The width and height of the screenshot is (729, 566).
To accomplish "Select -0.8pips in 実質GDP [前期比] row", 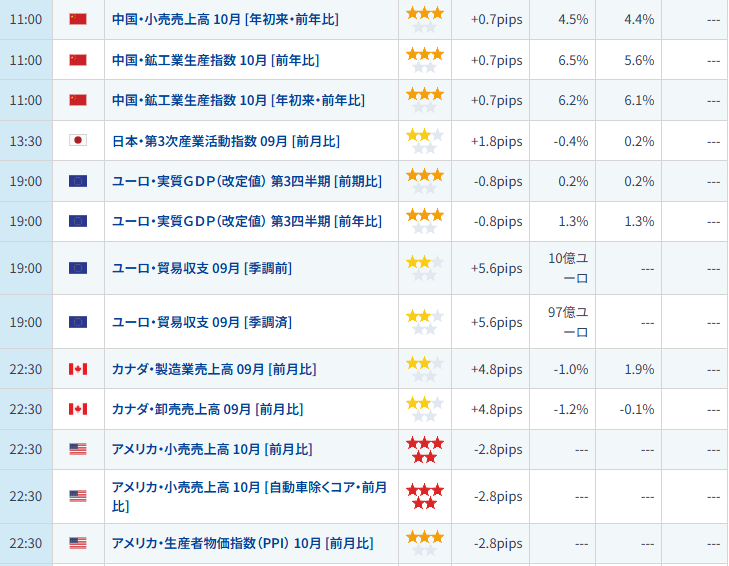I will coord(498,181).
